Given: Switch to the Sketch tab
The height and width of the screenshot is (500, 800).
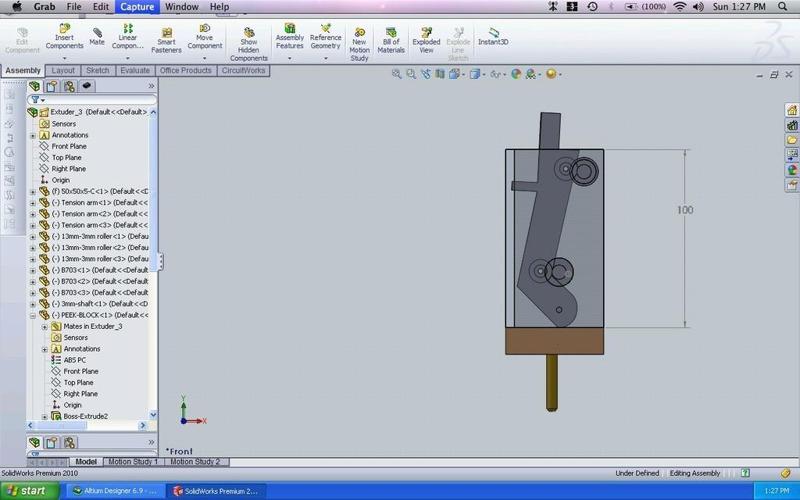Looking at the screenshot, I should [97, 71].
